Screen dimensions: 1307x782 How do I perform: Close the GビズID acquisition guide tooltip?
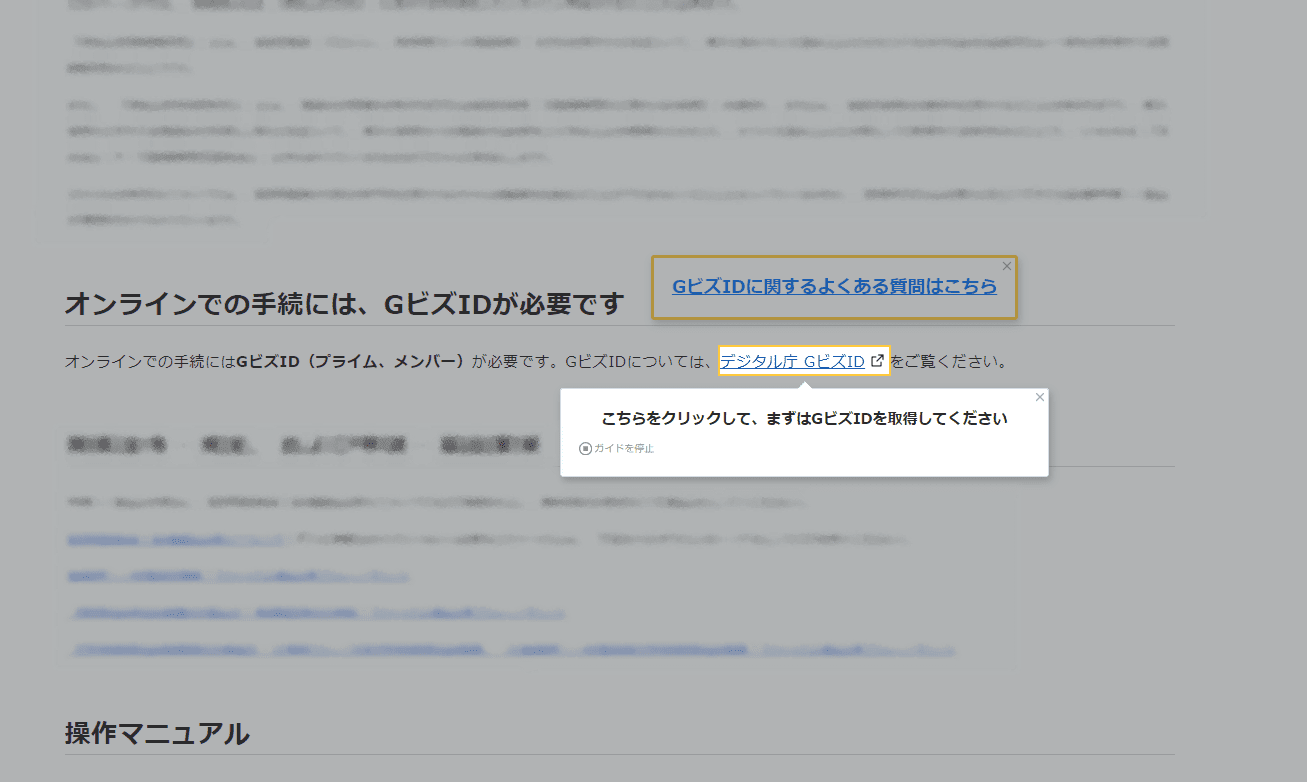1039,397
